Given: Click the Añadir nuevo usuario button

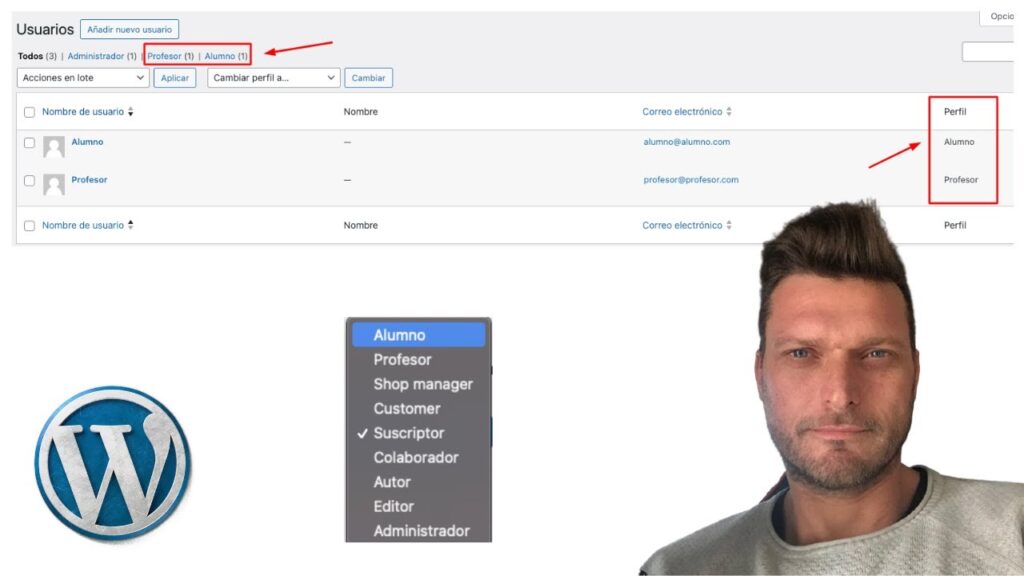Looking at the screenshot, I should pyautogui.click(x=129, y=29).
